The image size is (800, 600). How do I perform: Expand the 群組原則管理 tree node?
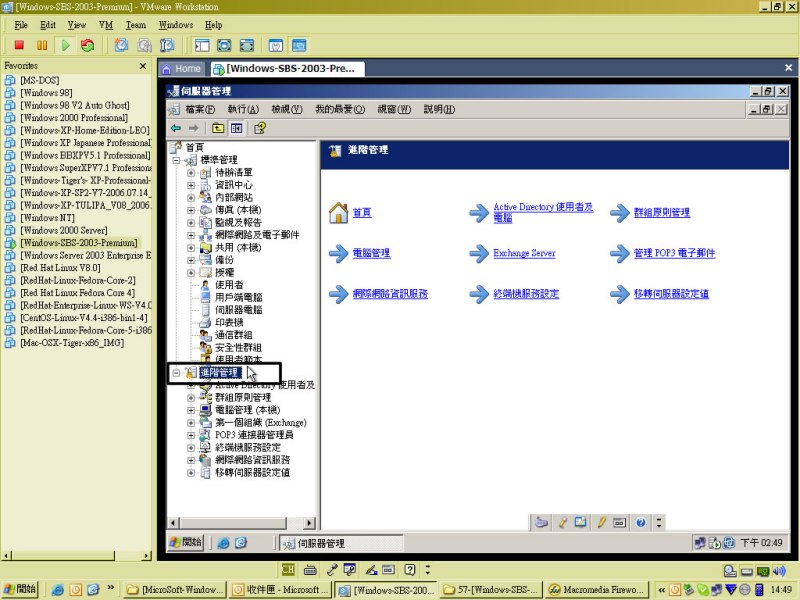click(191, 397)
